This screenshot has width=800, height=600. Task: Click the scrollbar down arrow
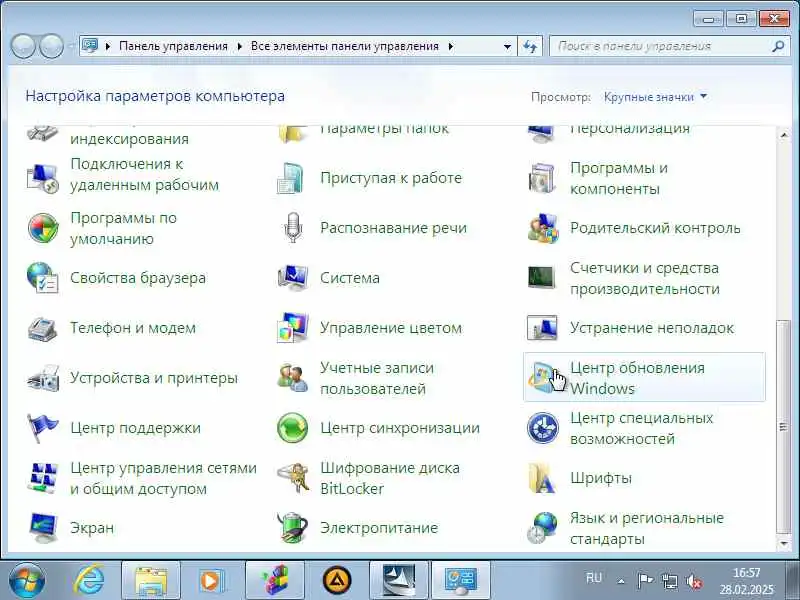pyautogui.click(x=784, y=544)
